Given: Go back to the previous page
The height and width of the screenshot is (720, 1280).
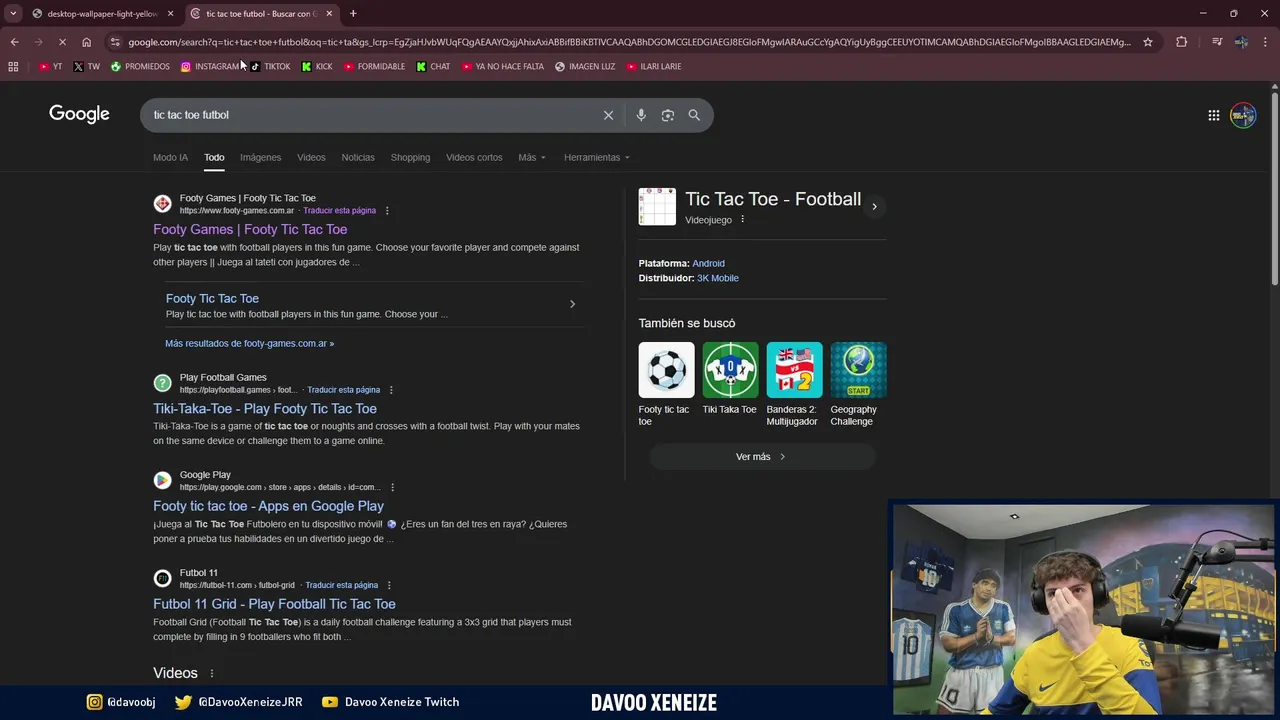Looking at the screenshot, I should tap(14, 42).
